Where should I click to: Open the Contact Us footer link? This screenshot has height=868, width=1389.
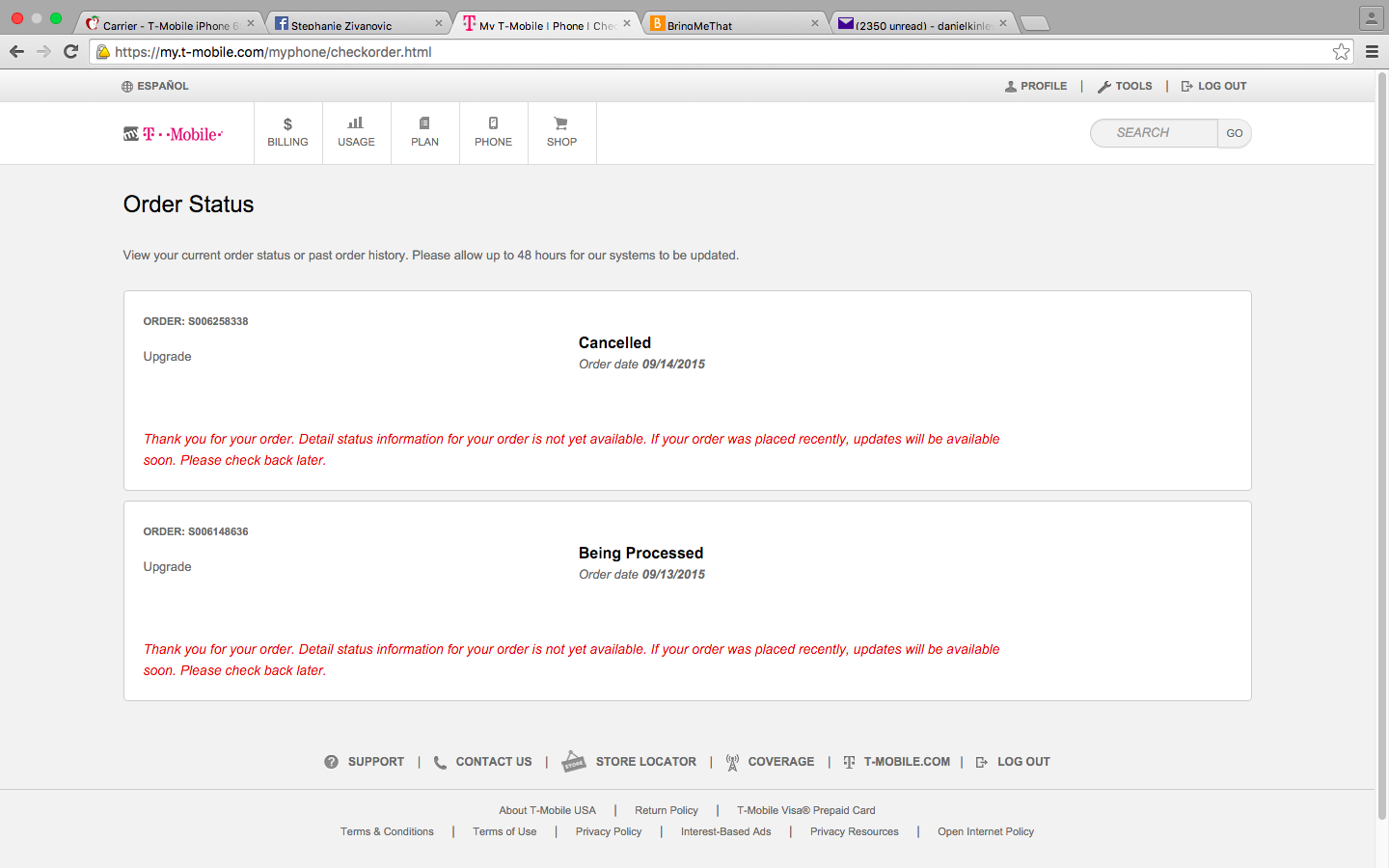tap(494, 762)
